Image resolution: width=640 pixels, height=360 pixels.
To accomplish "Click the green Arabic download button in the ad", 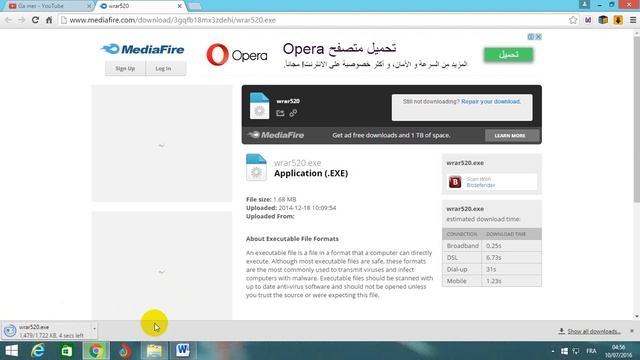I will pos(508,55).
